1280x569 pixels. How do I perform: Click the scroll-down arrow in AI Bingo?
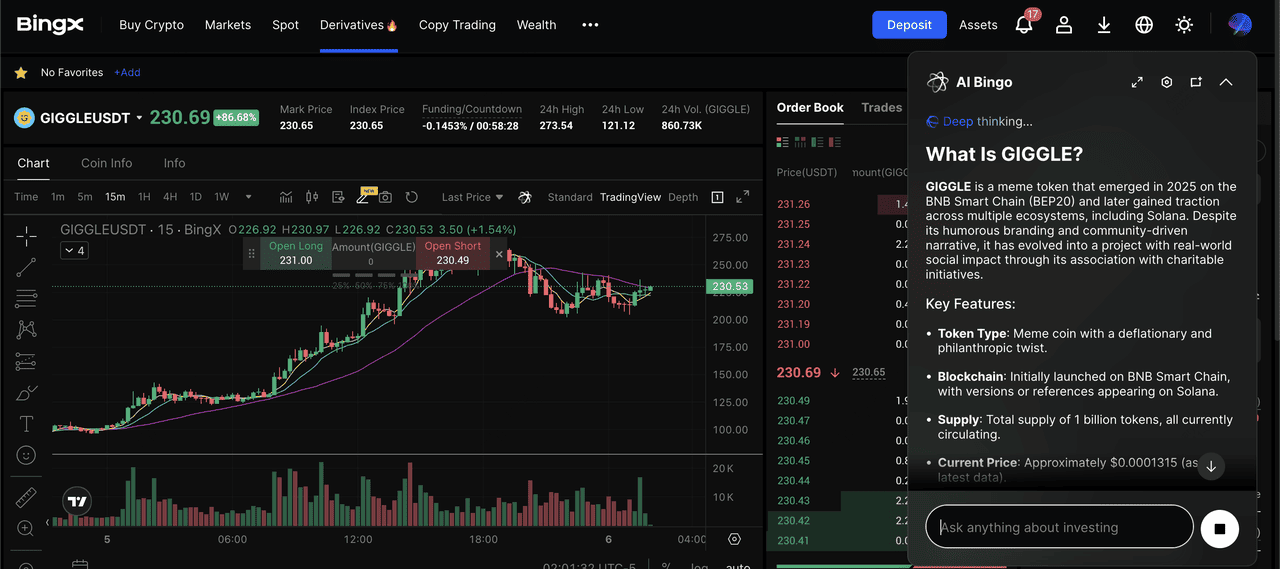coord(1211,466)
